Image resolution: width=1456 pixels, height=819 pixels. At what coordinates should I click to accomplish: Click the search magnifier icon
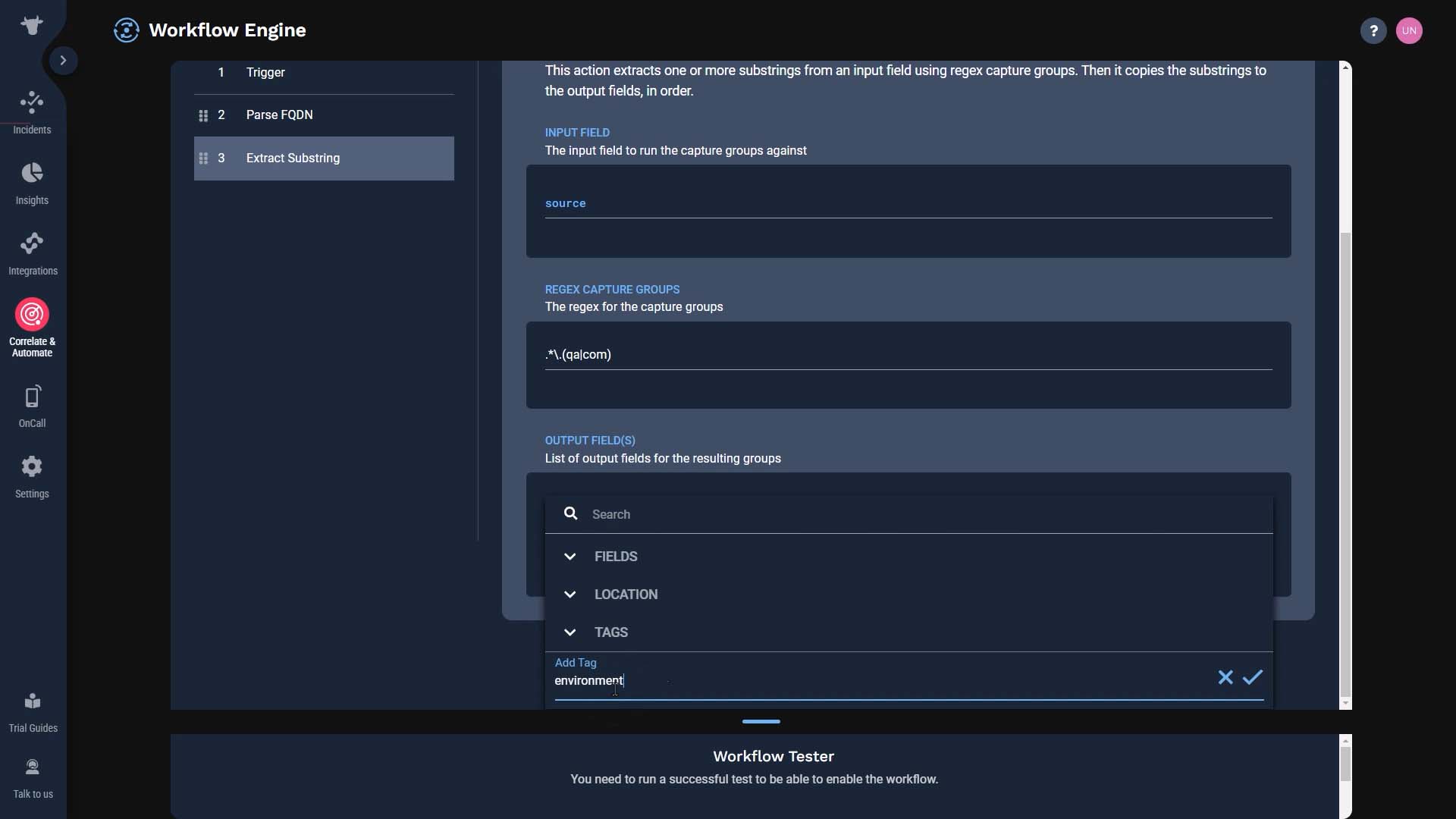pos(571,514)
